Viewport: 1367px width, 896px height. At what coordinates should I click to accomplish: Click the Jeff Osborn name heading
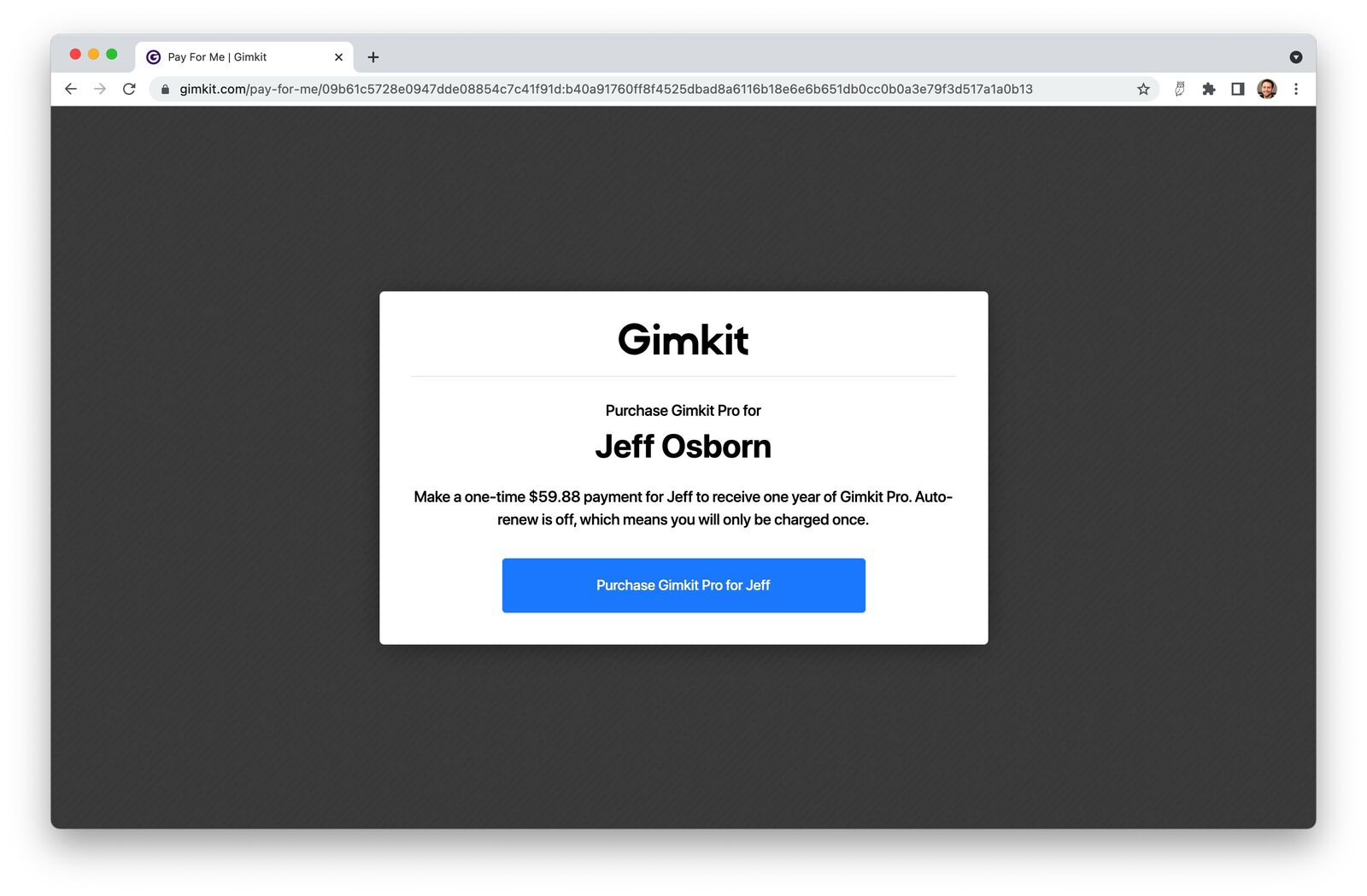(x=683, y=447)
